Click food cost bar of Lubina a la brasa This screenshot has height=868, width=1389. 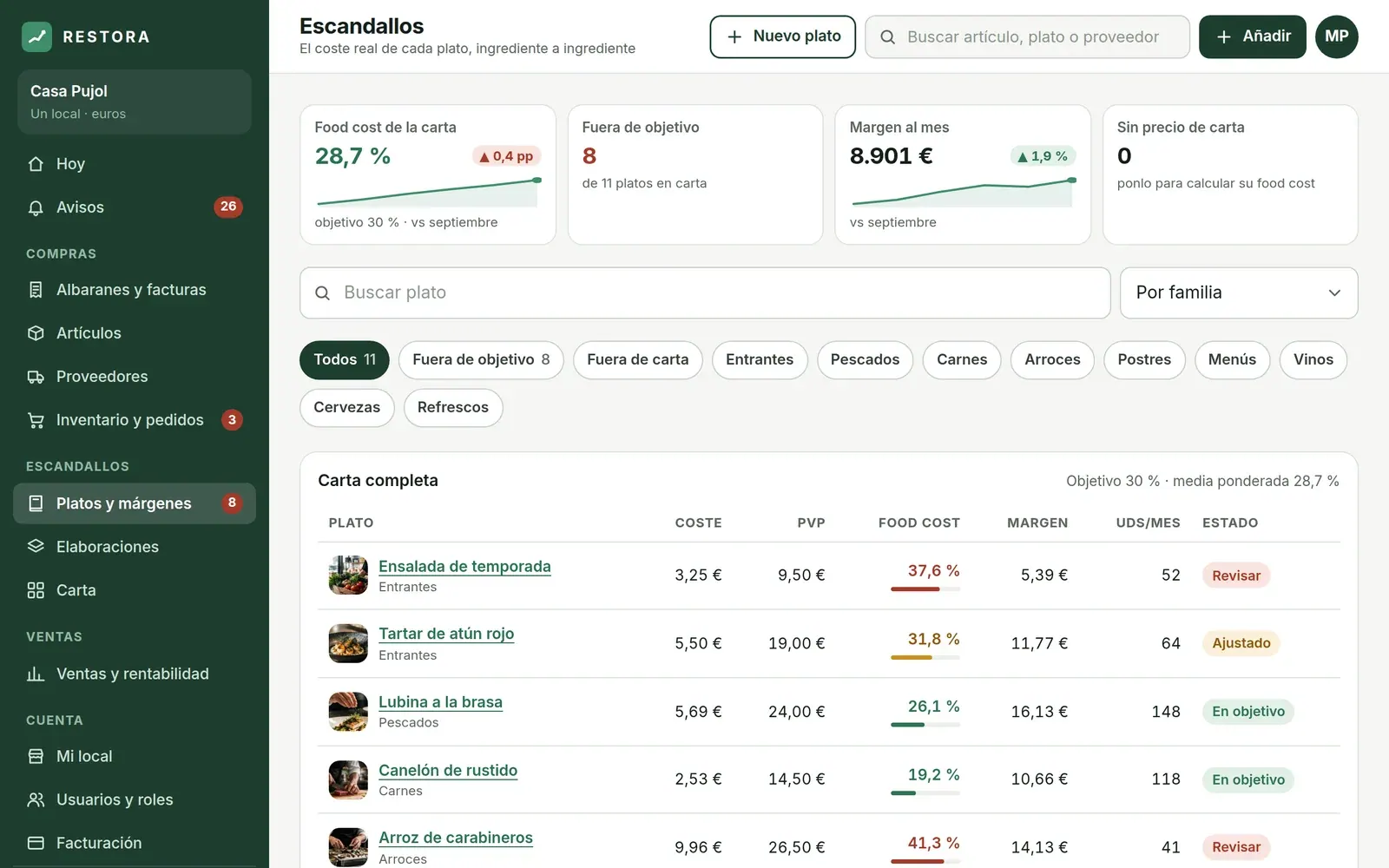[925, 725]
